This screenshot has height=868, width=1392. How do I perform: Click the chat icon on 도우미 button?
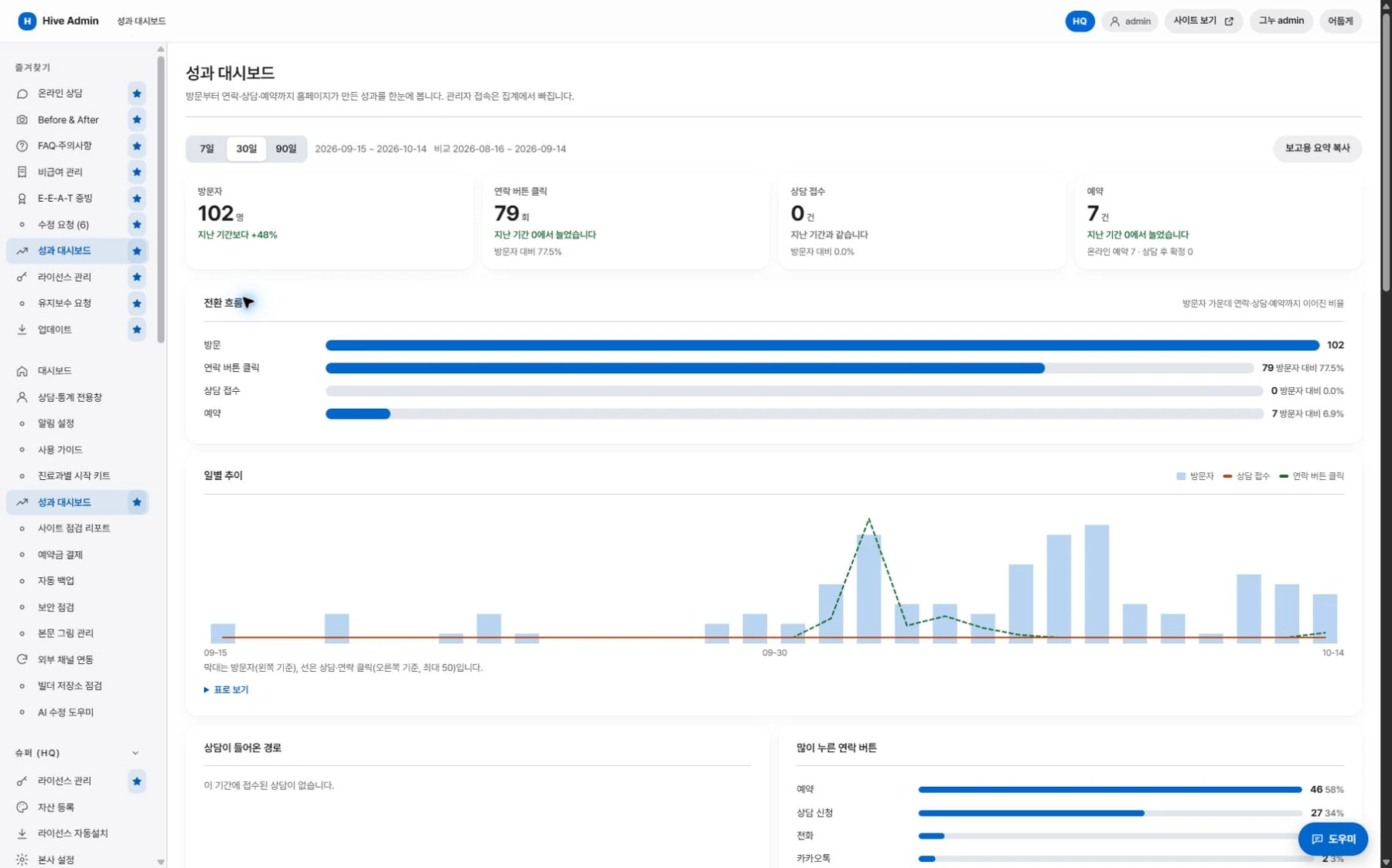click(1317, 839)
